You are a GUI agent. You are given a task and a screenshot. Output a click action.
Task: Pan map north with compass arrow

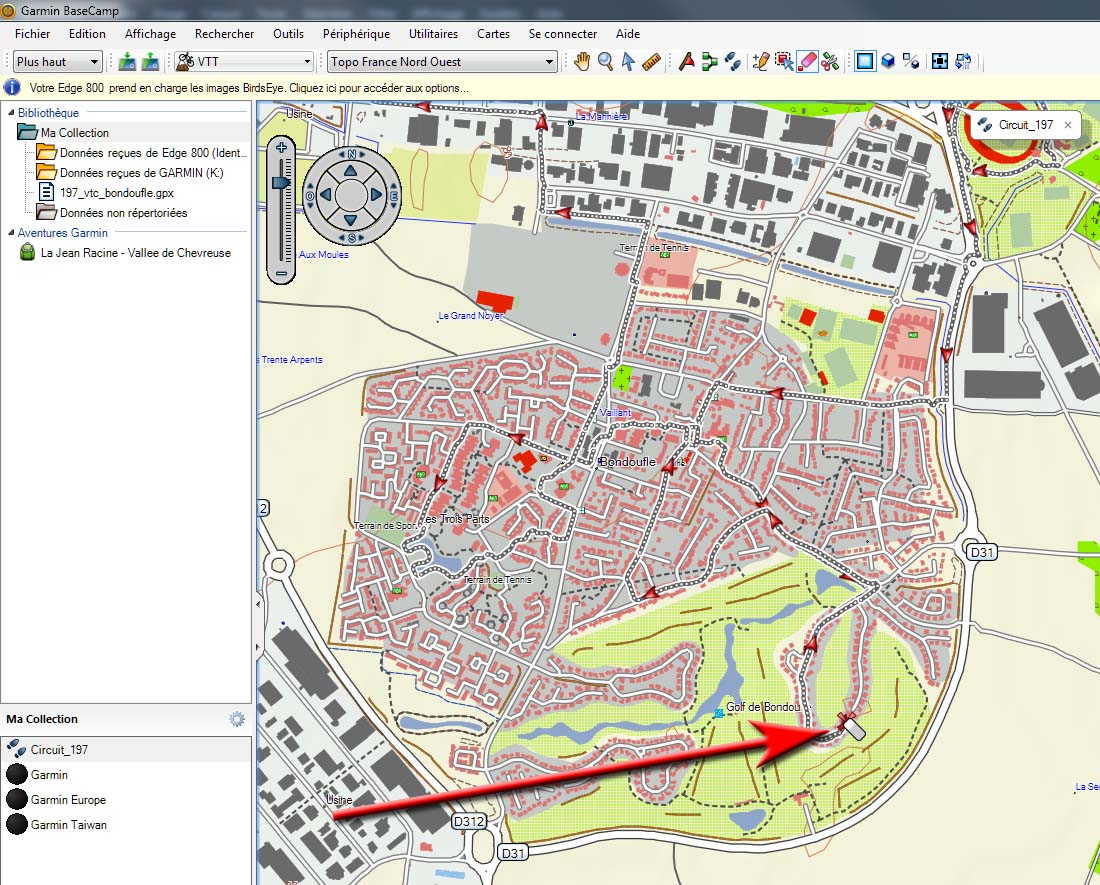[x=350, y=170]
